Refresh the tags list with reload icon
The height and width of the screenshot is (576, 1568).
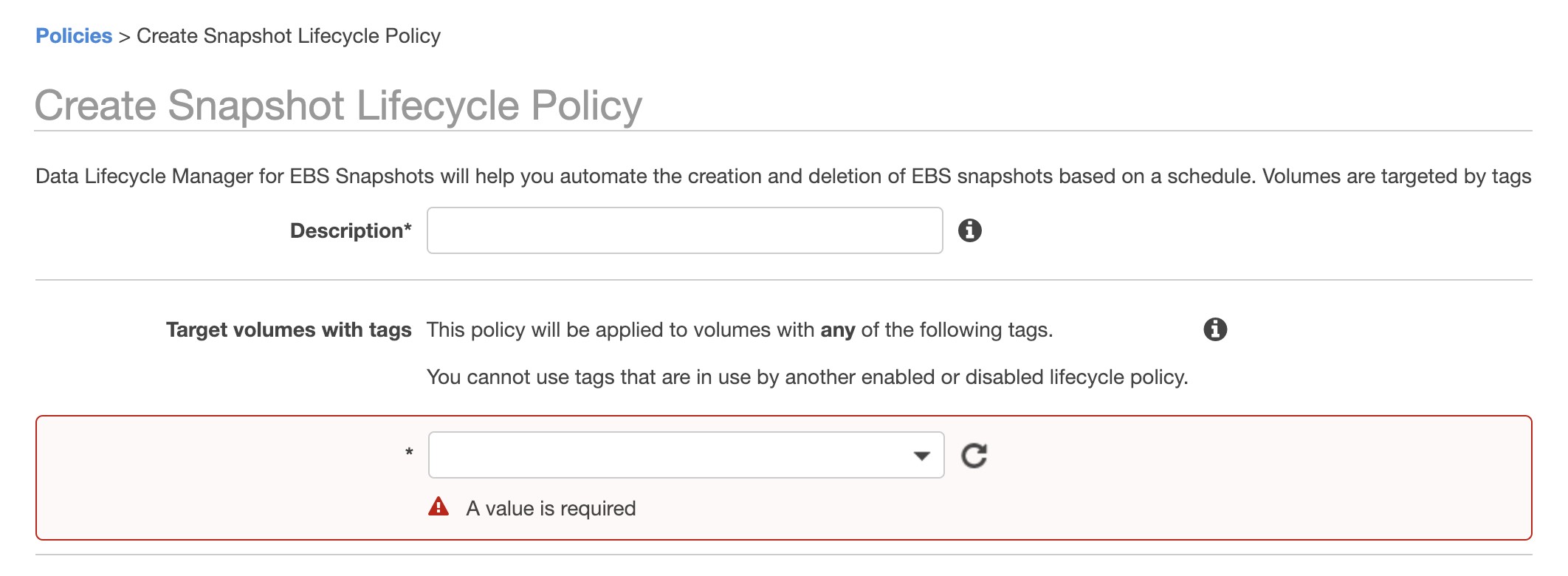pos(974,456)
